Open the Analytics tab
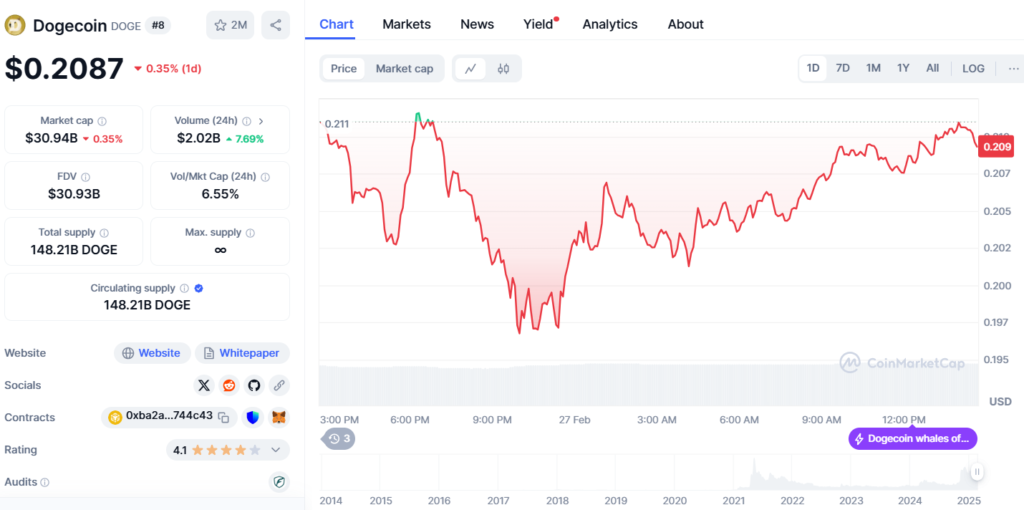Screen dimensions: 1024x510 [x=610, y=24]
